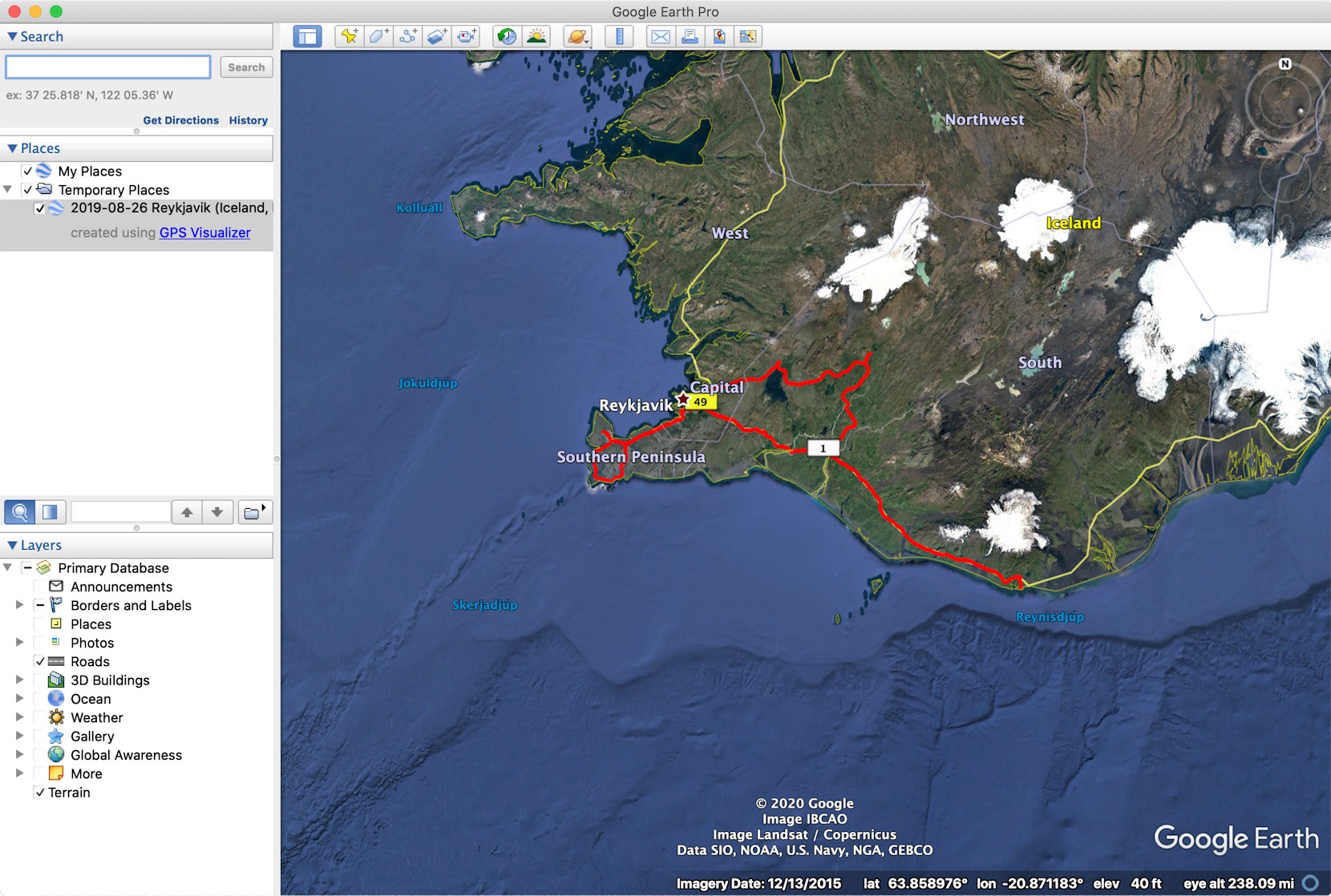The width and height of the screenshot is (1331, 896).
Task: Open the GPS Visualizer link
Action: coord(204,232)
